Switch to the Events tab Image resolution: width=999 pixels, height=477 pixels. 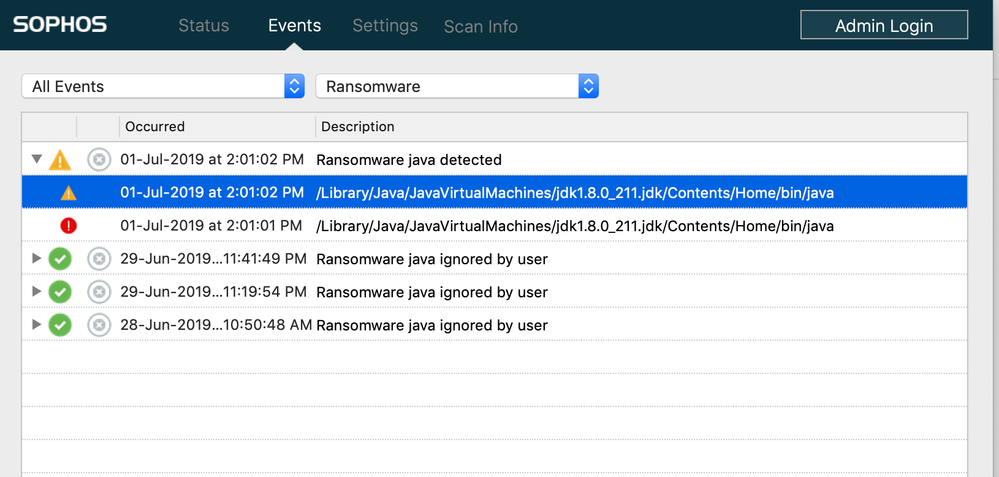click(294, 25)
